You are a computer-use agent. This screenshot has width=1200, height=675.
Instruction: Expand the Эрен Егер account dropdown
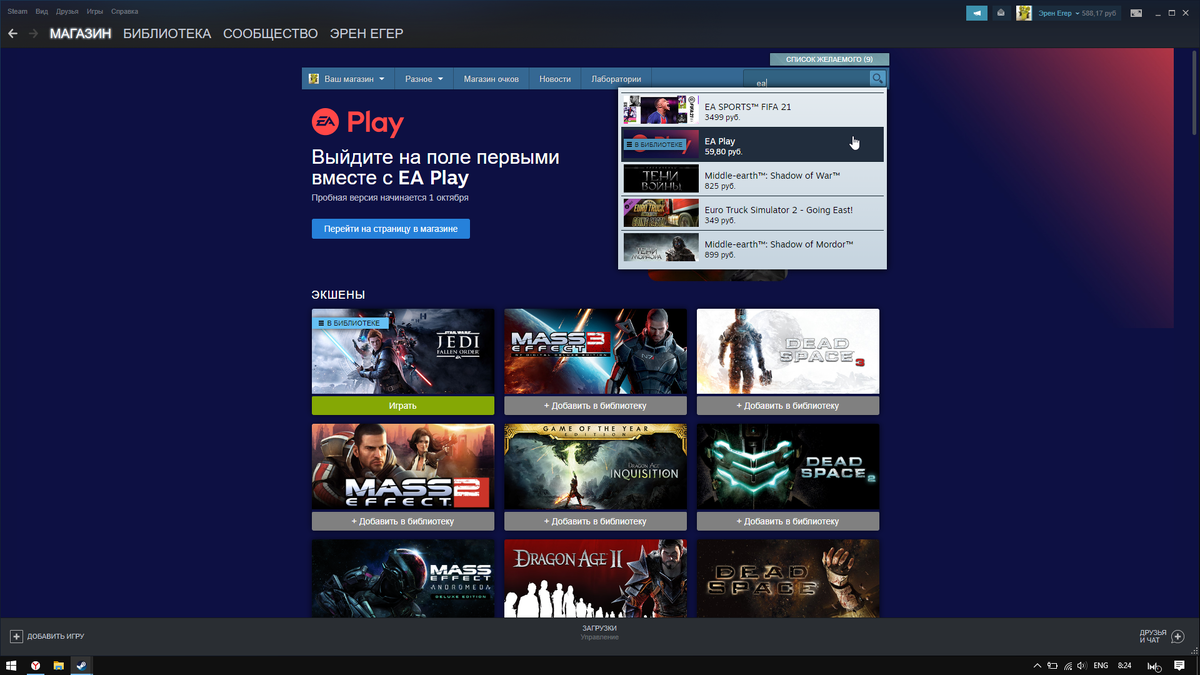coord(1061,13)
